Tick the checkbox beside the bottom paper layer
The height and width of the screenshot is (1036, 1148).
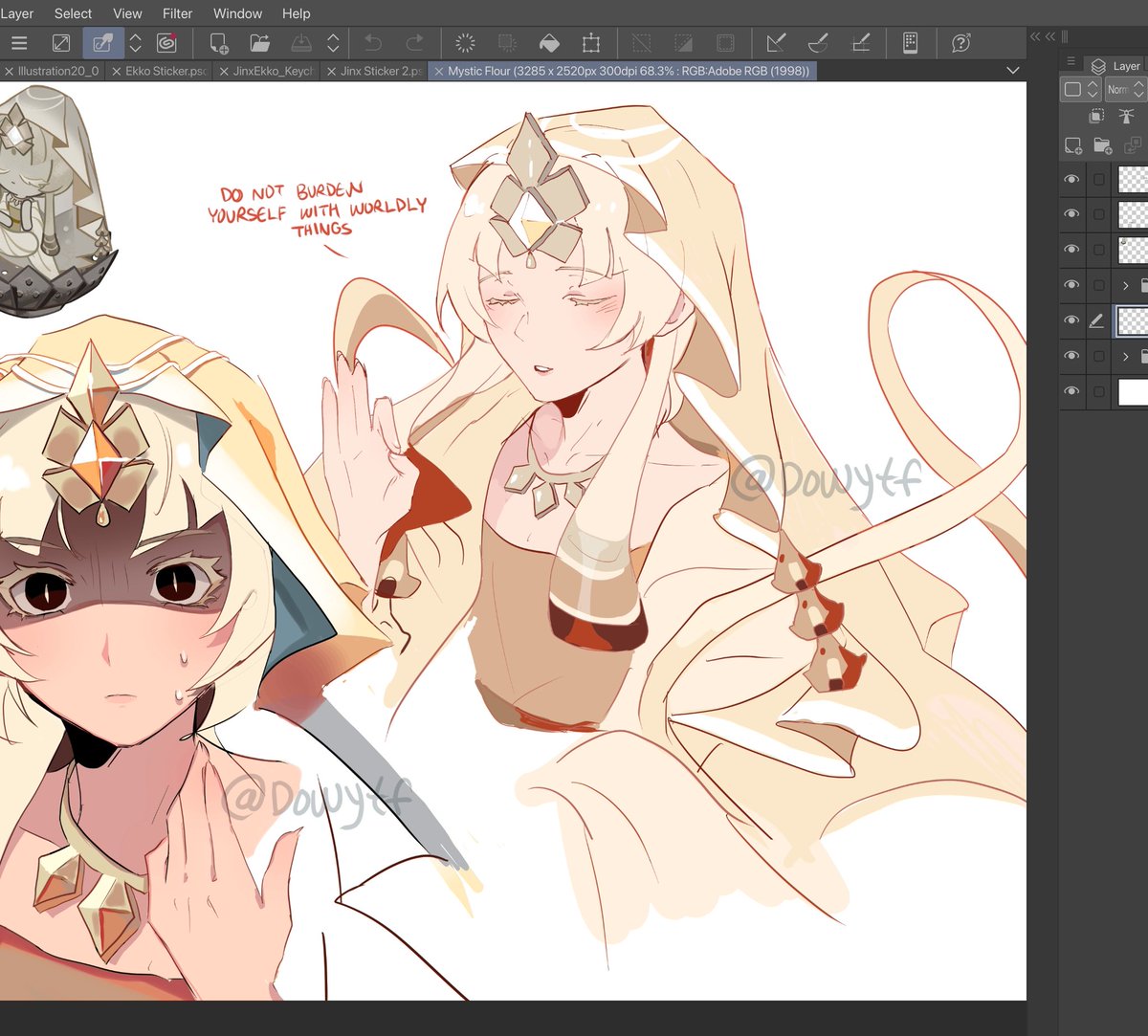coord(1098,391)
